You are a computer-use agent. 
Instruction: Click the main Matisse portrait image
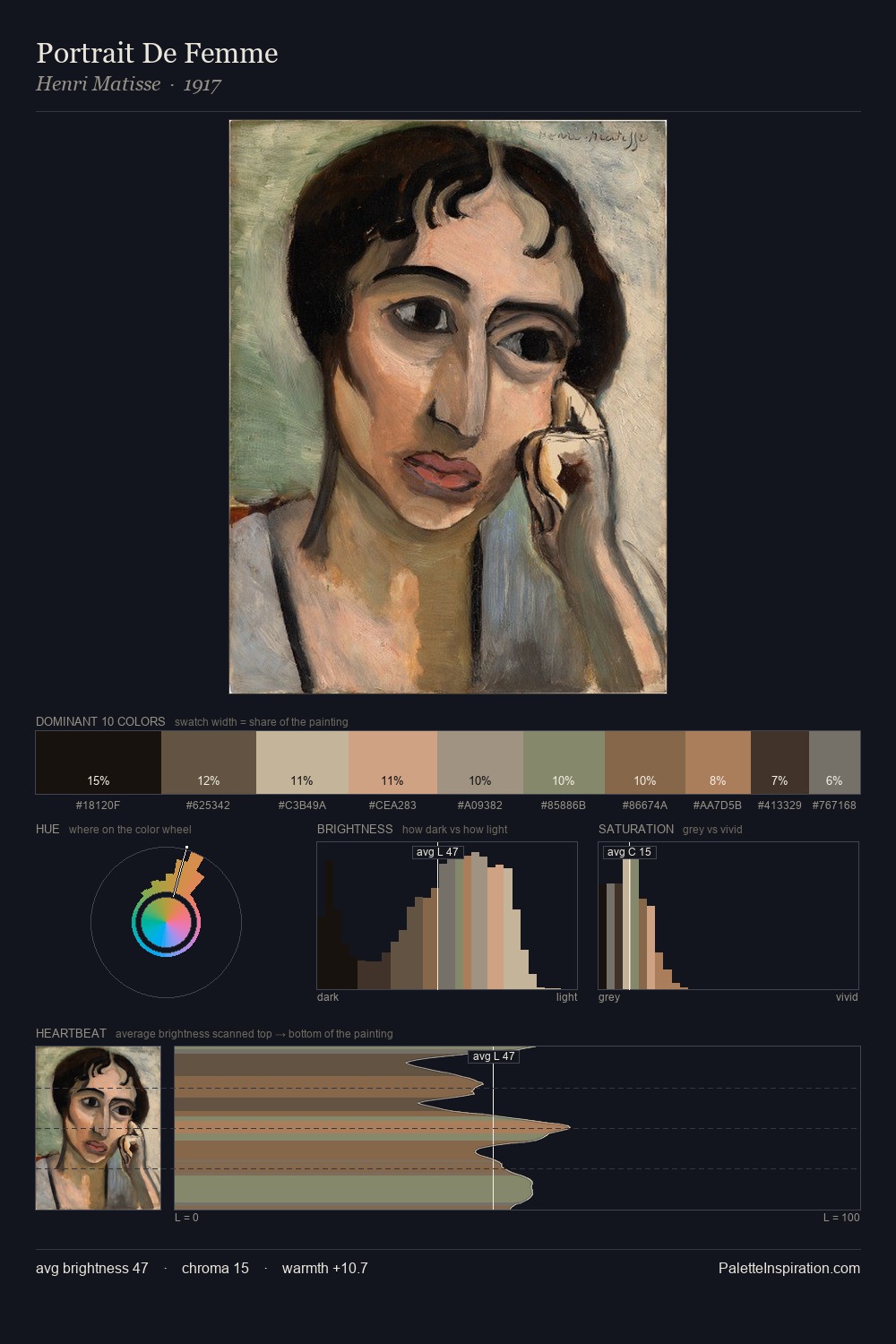(x=448, y=407)
